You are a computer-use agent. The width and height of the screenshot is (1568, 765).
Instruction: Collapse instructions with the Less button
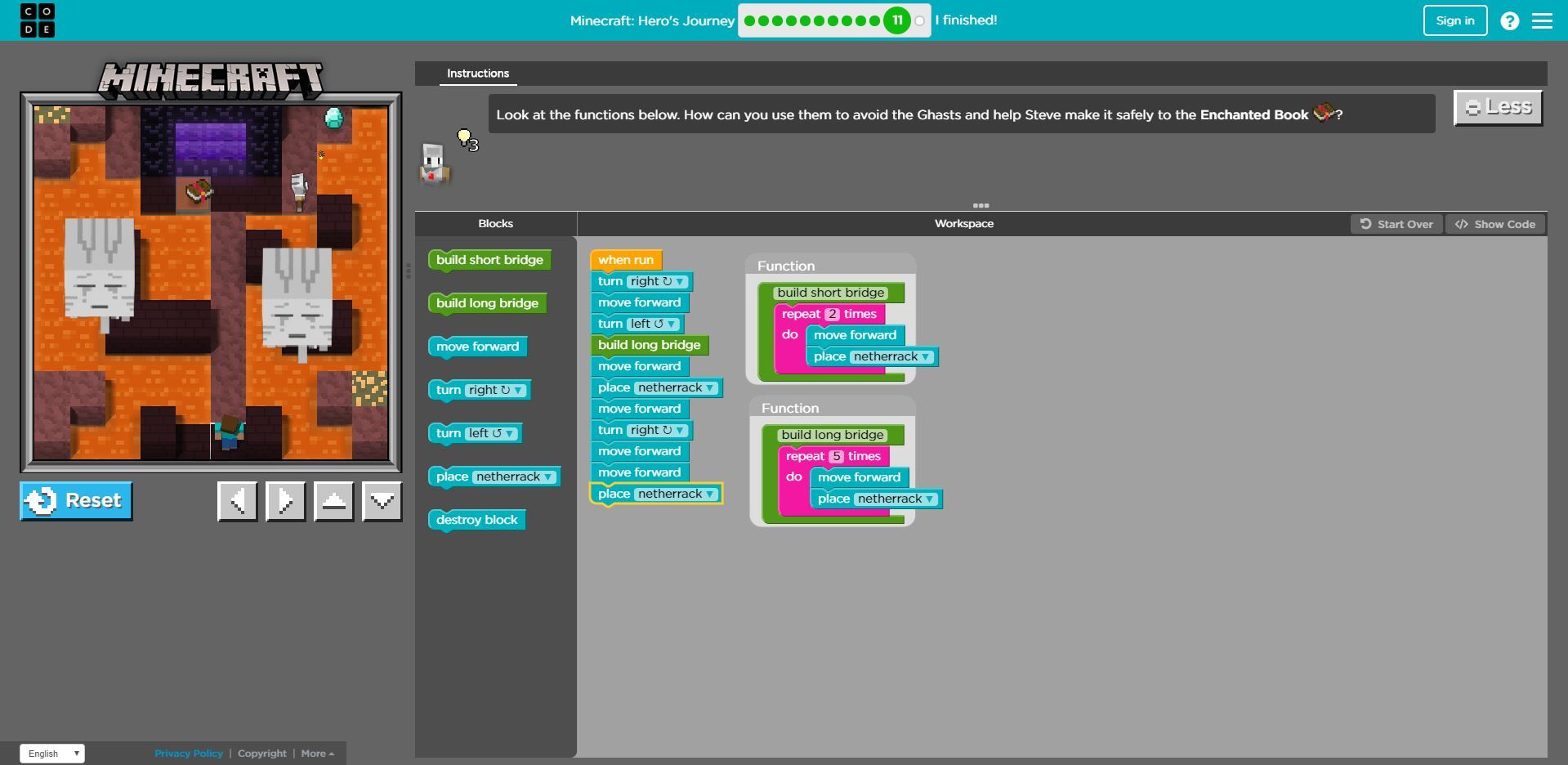[1498, 107]
